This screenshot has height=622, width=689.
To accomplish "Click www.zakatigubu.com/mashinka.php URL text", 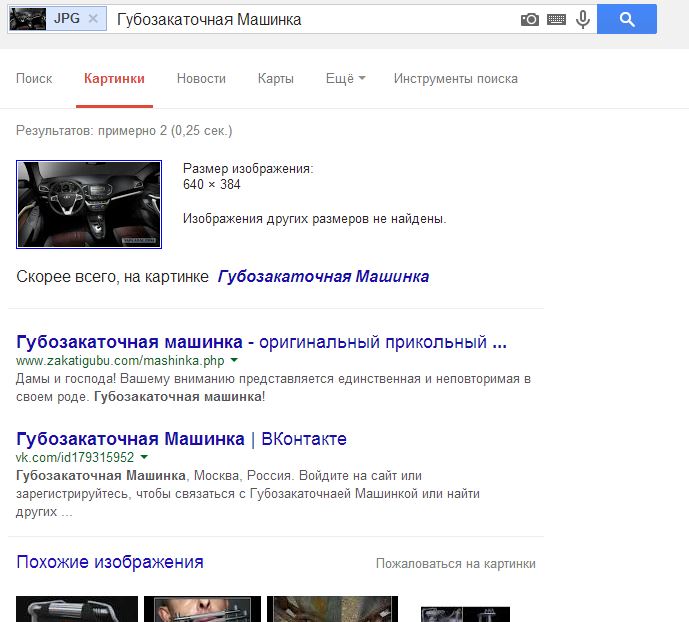I will 120,361.
